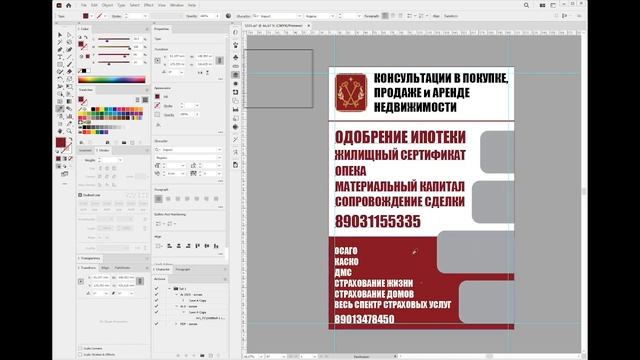Viewport: 640px width, 360px height.
Task: Click Fill color swatch in Appearance section
Action: coord(157,97)
